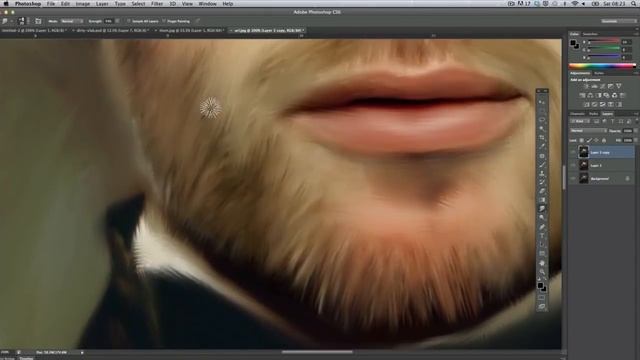640x360 pixels.
Task: Open the Essentials workspace switcher
Action: (618, 21)
